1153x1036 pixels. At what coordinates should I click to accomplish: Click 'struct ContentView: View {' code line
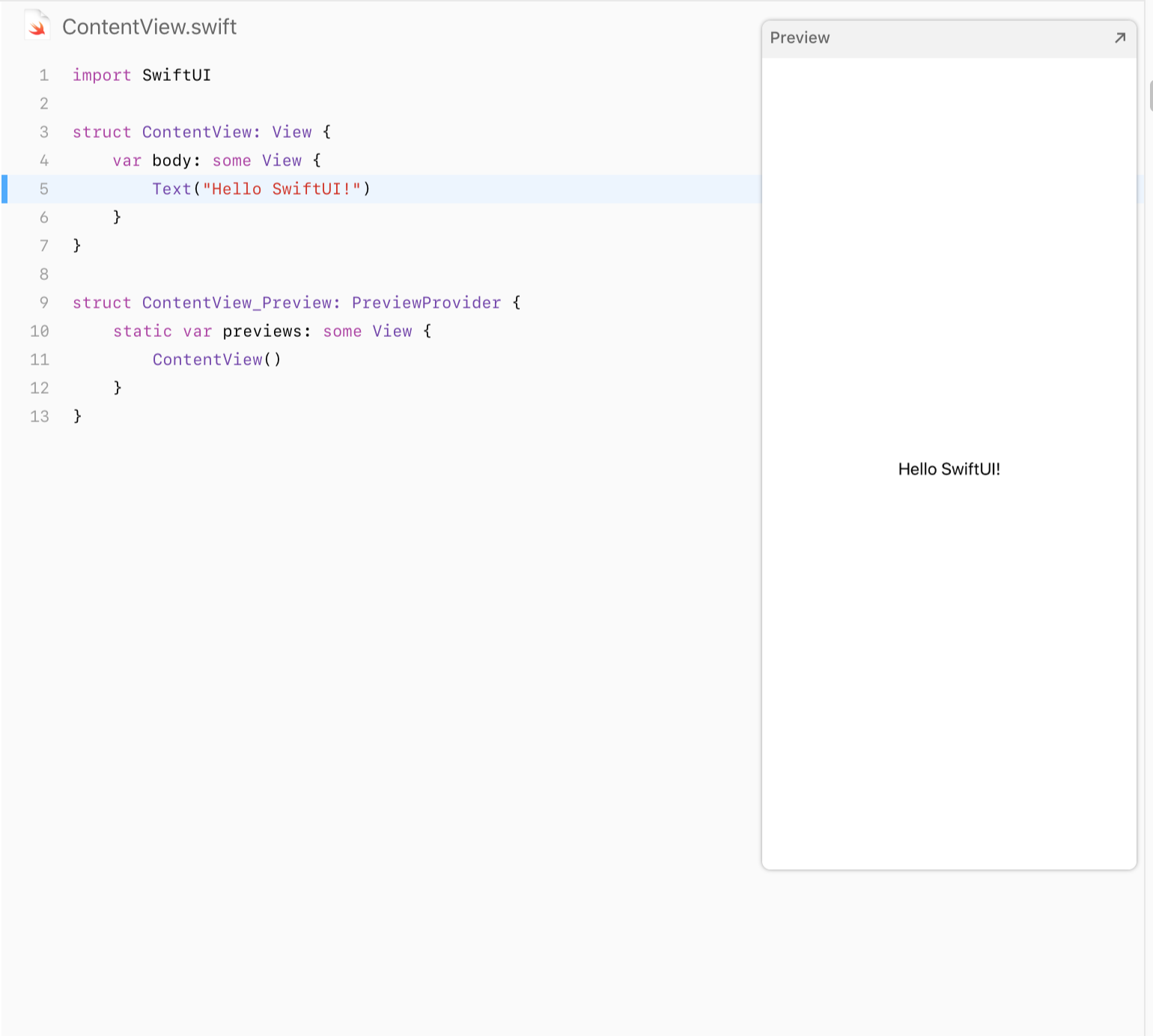(201, 132)
